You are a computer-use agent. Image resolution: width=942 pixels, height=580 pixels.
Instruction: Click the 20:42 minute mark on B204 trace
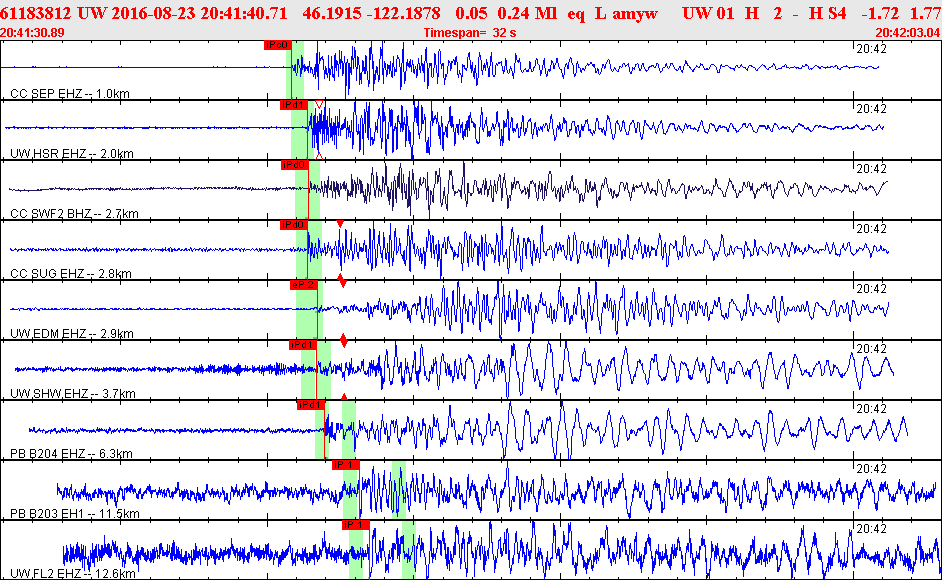pos(871,409)
